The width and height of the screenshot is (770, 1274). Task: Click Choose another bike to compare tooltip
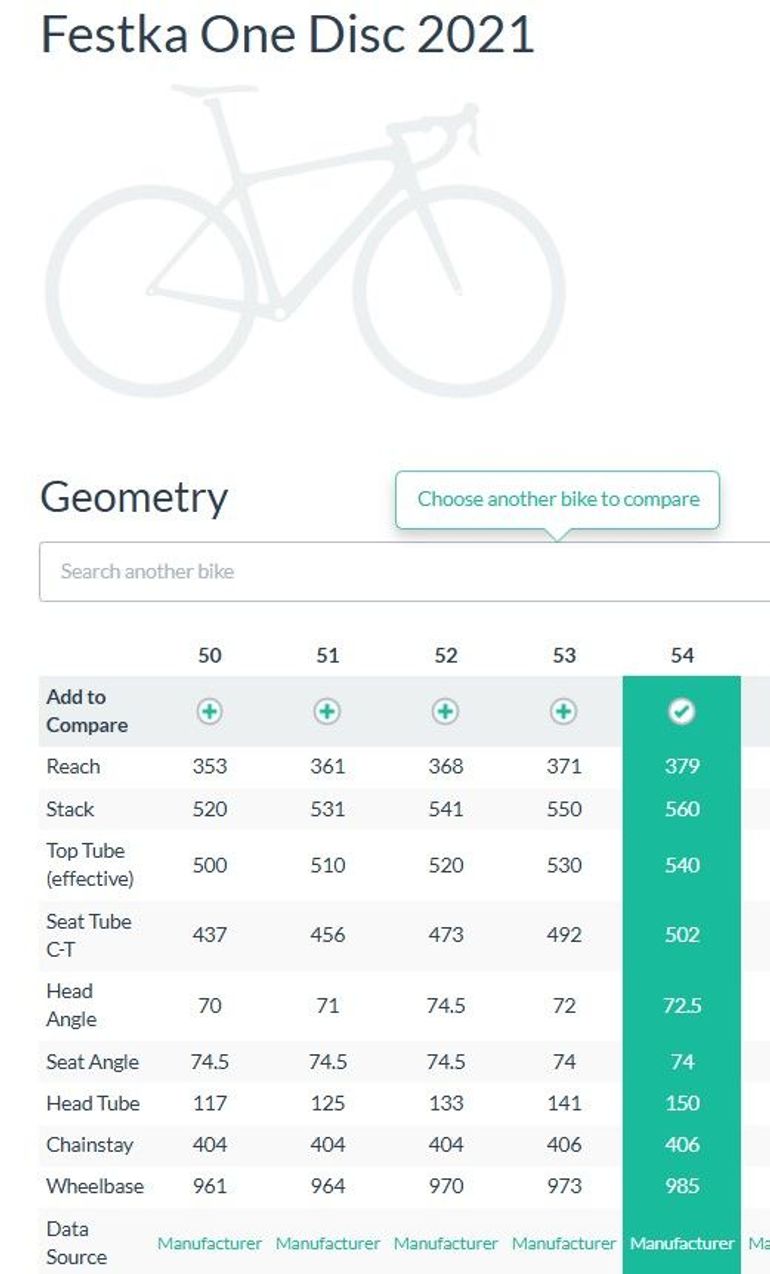pos(558,499)
